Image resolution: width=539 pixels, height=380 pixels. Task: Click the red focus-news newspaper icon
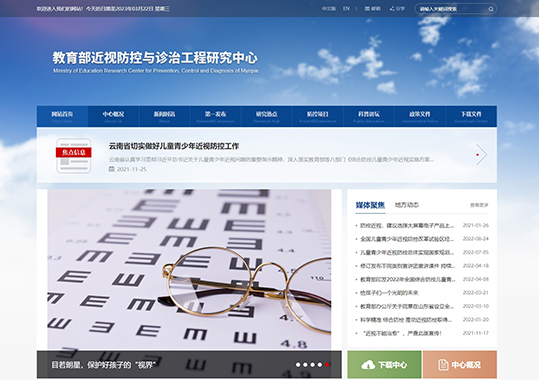pos(74,155)
